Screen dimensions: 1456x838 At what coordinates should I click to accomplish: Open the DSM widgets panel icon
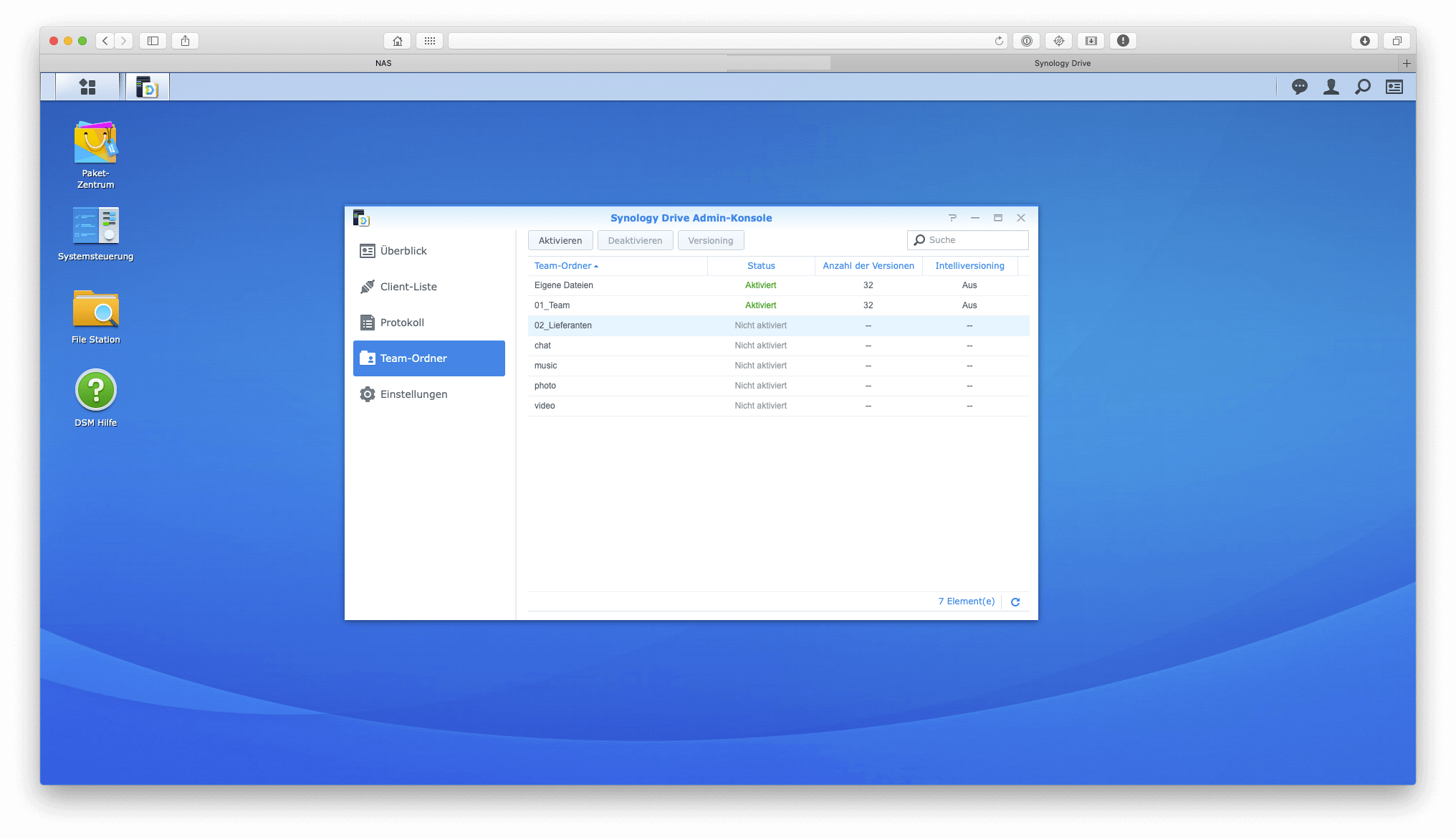coord(1394,87)
